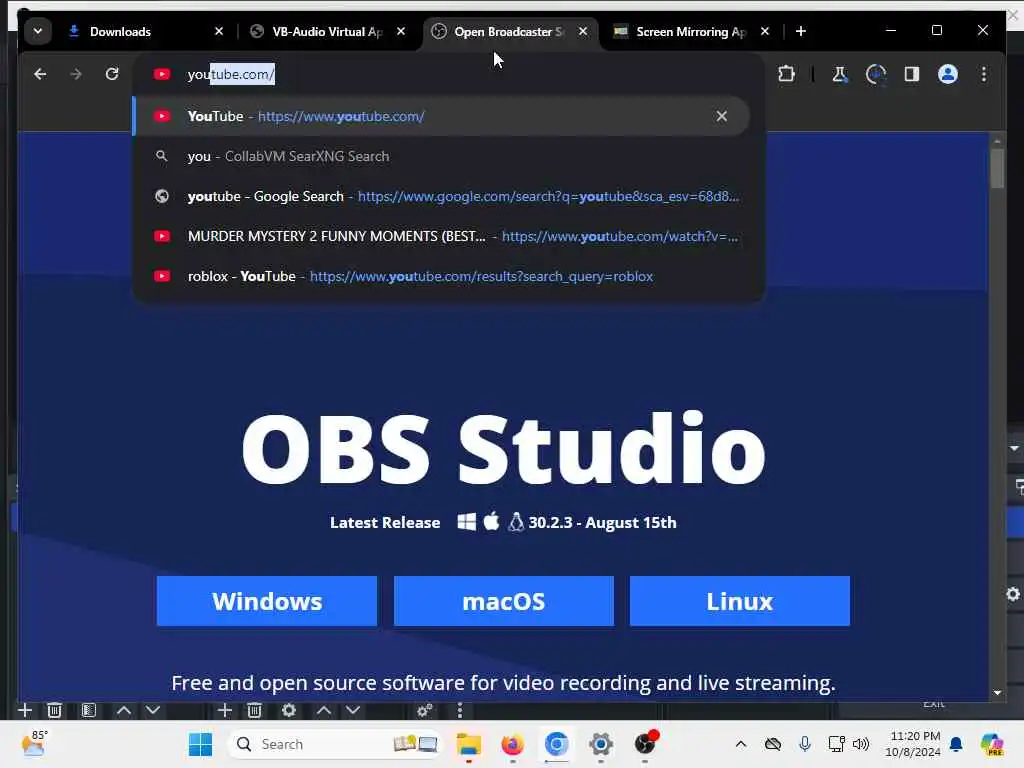Image resolution: width=1024 pixels, height=768 pixels.
Task: Choose the 'roblox - YouTube' suggestion
Action: 441,276
